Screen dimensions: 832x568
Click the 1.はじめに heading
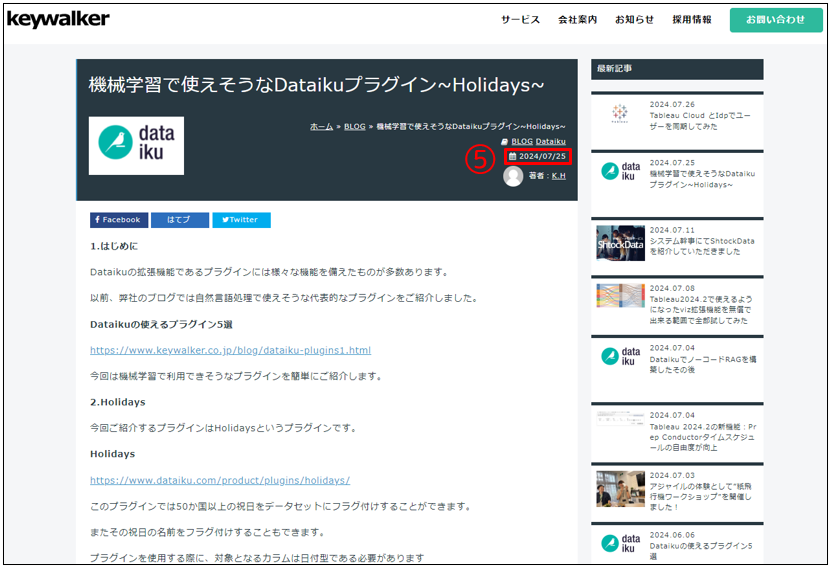(114, 246)
